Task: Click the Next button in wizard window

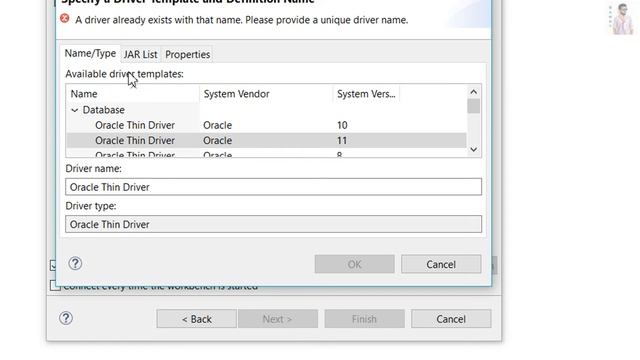Action: (278, 319)
